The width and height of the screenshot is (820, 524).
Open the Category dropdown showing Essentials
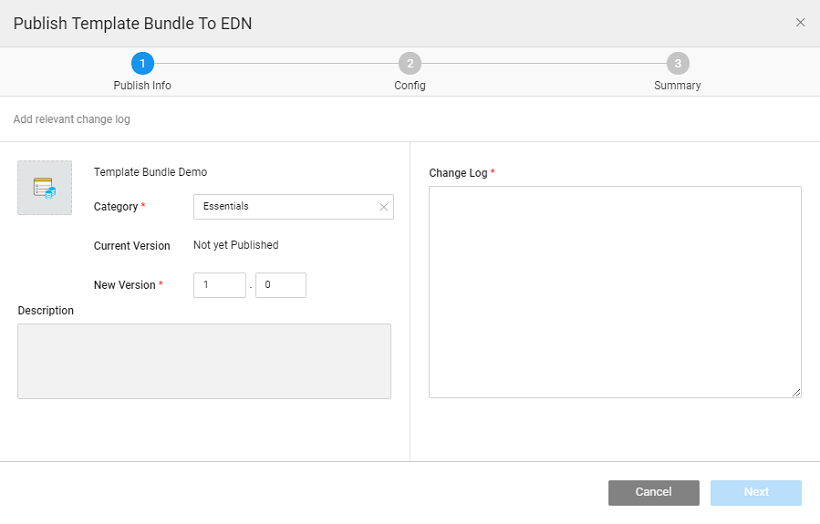tap(285, 207)
